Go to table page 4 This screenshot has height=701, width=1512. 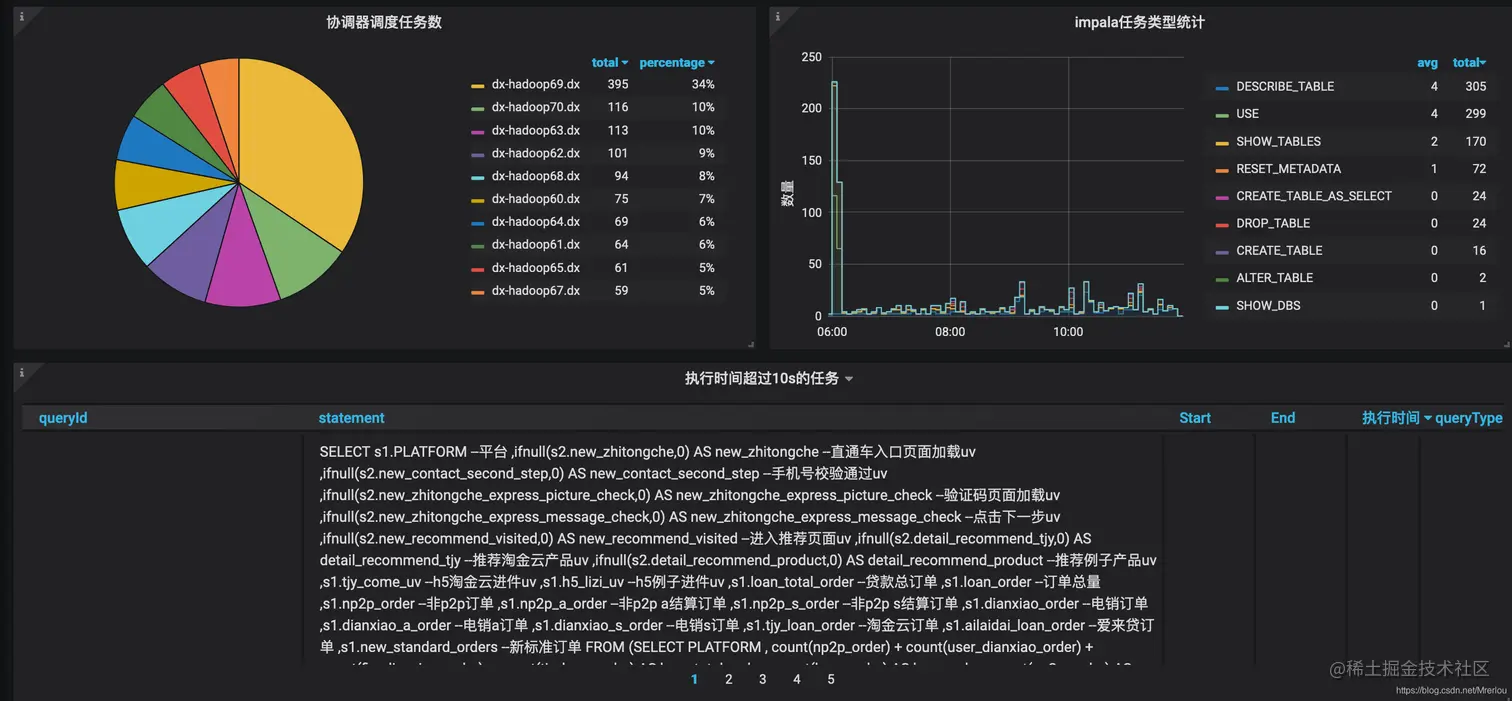point(797,679)
